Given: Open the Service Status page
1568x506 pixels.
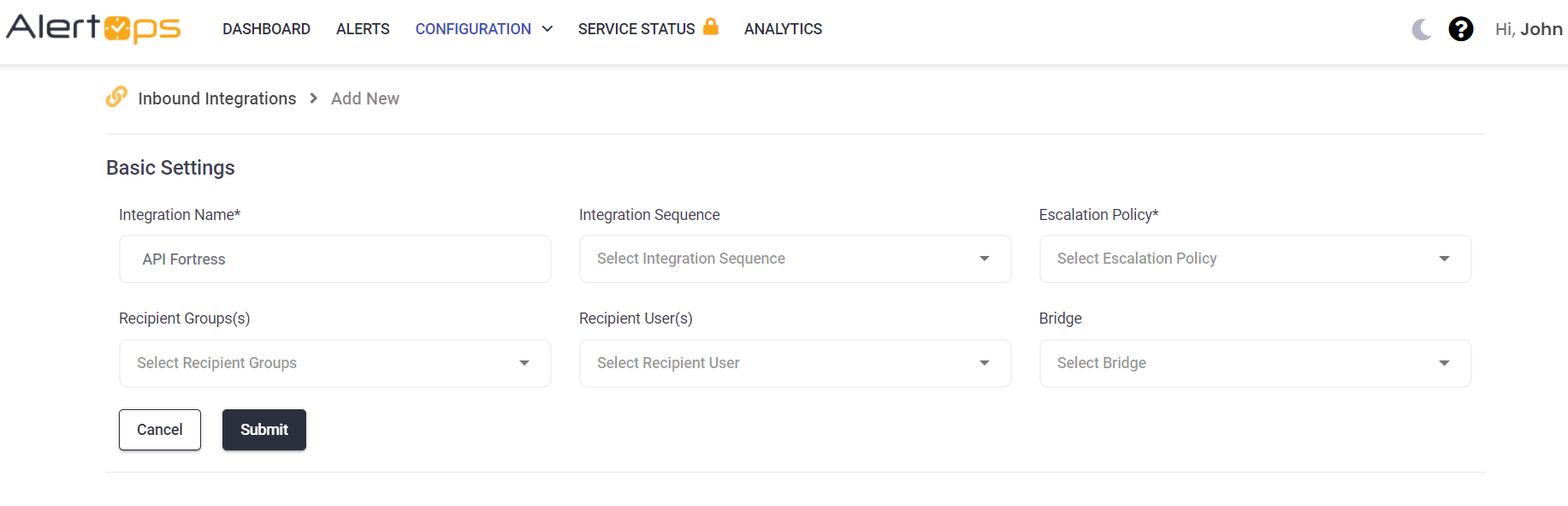Looking at the screenshot, I should [636, 29].
